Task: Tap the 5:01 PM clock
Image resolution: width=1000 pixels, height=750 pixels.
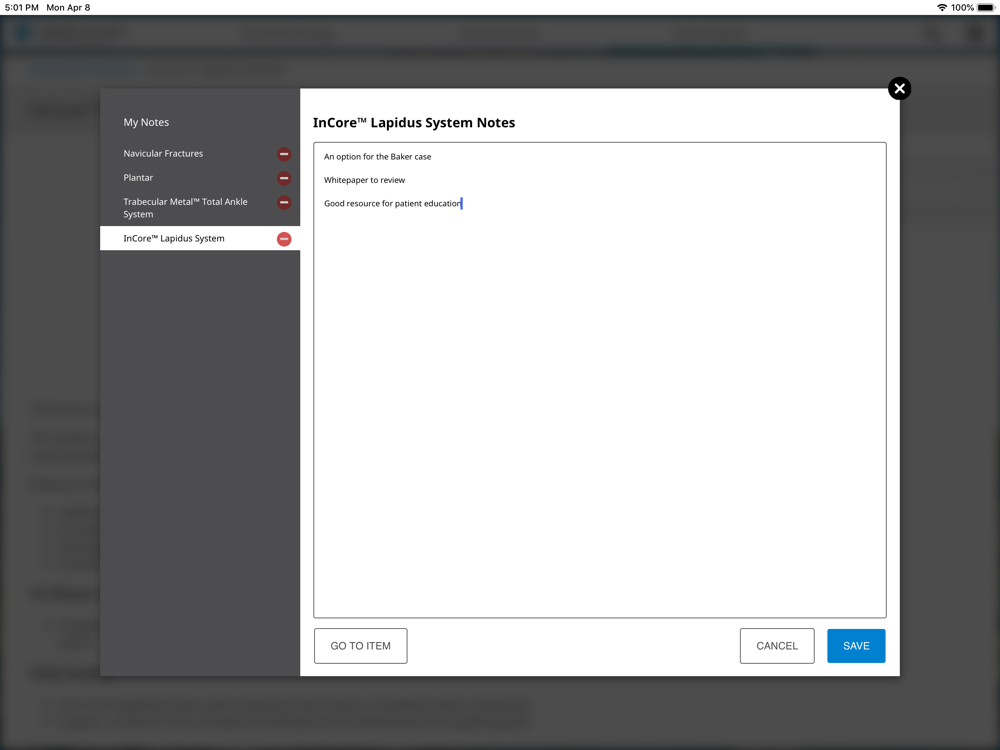Action: pos(22,8)
